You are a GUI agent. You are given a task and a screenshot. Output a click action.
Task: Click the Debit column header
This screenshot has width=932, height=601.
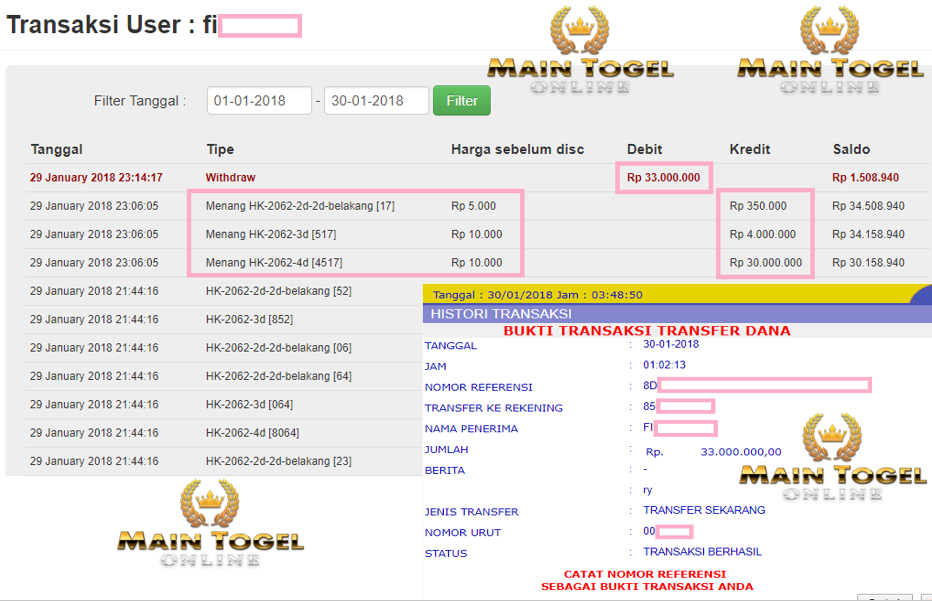pyautogui.click(x=645, y=149)
